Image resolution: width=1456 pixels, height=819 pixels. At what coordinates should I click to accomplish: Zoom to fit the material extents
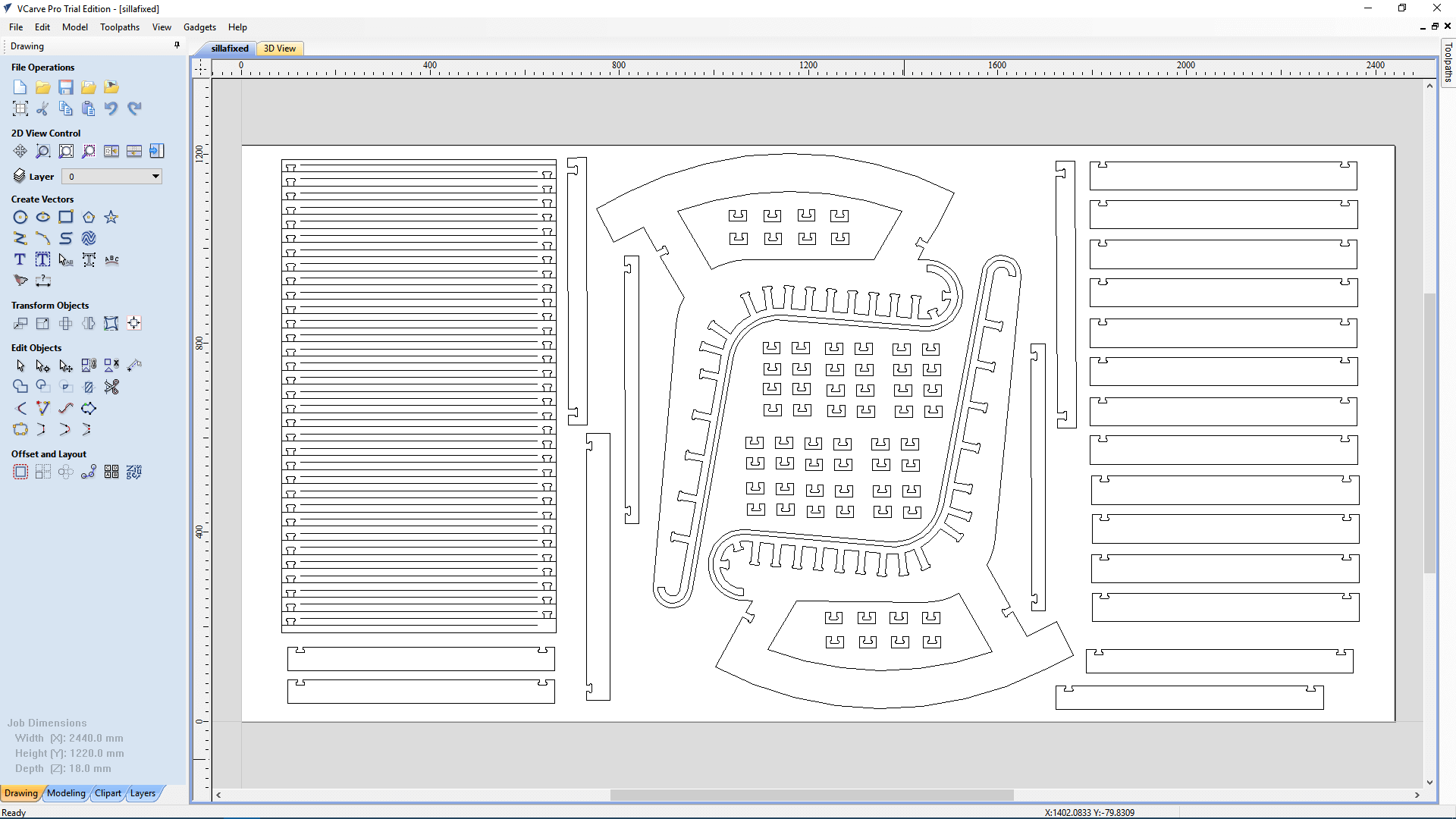[66, 151]
